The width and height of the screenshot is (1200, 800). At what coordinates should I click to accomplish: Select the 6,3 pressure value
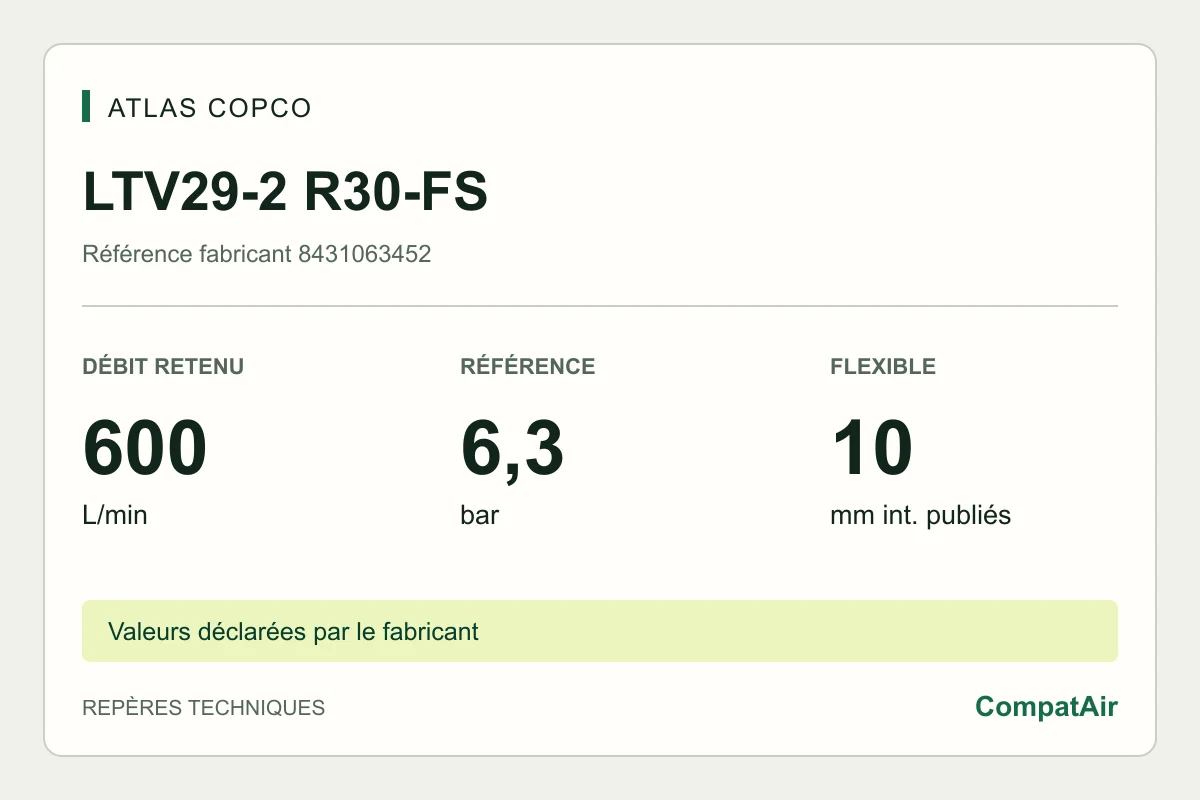click(512, 449)
